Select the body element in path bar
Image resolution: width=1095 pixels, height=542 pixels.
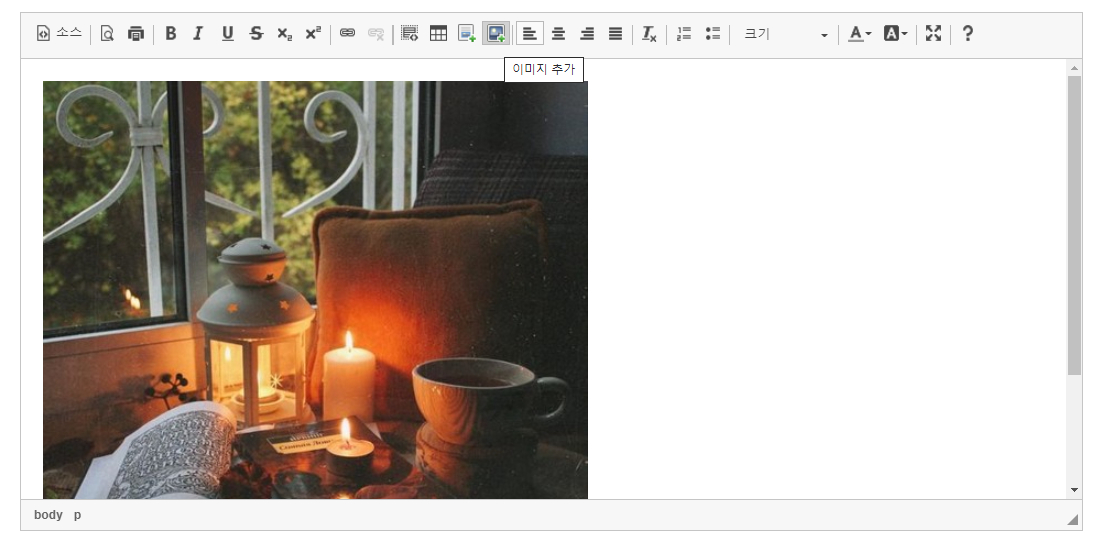click(48, 515)
